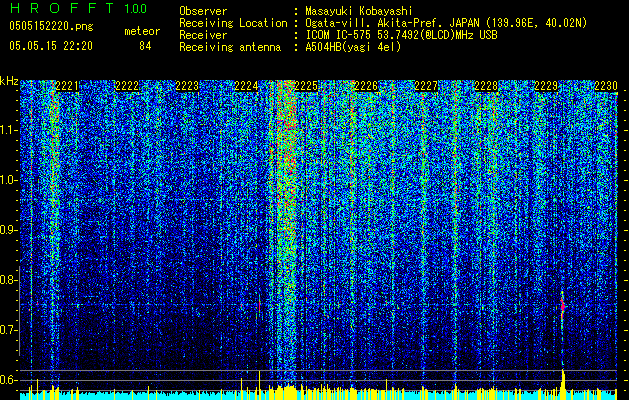
Task: Select the ICOM IC-575 53.7492 MHz USB text
Action: [x=401, y=35]
